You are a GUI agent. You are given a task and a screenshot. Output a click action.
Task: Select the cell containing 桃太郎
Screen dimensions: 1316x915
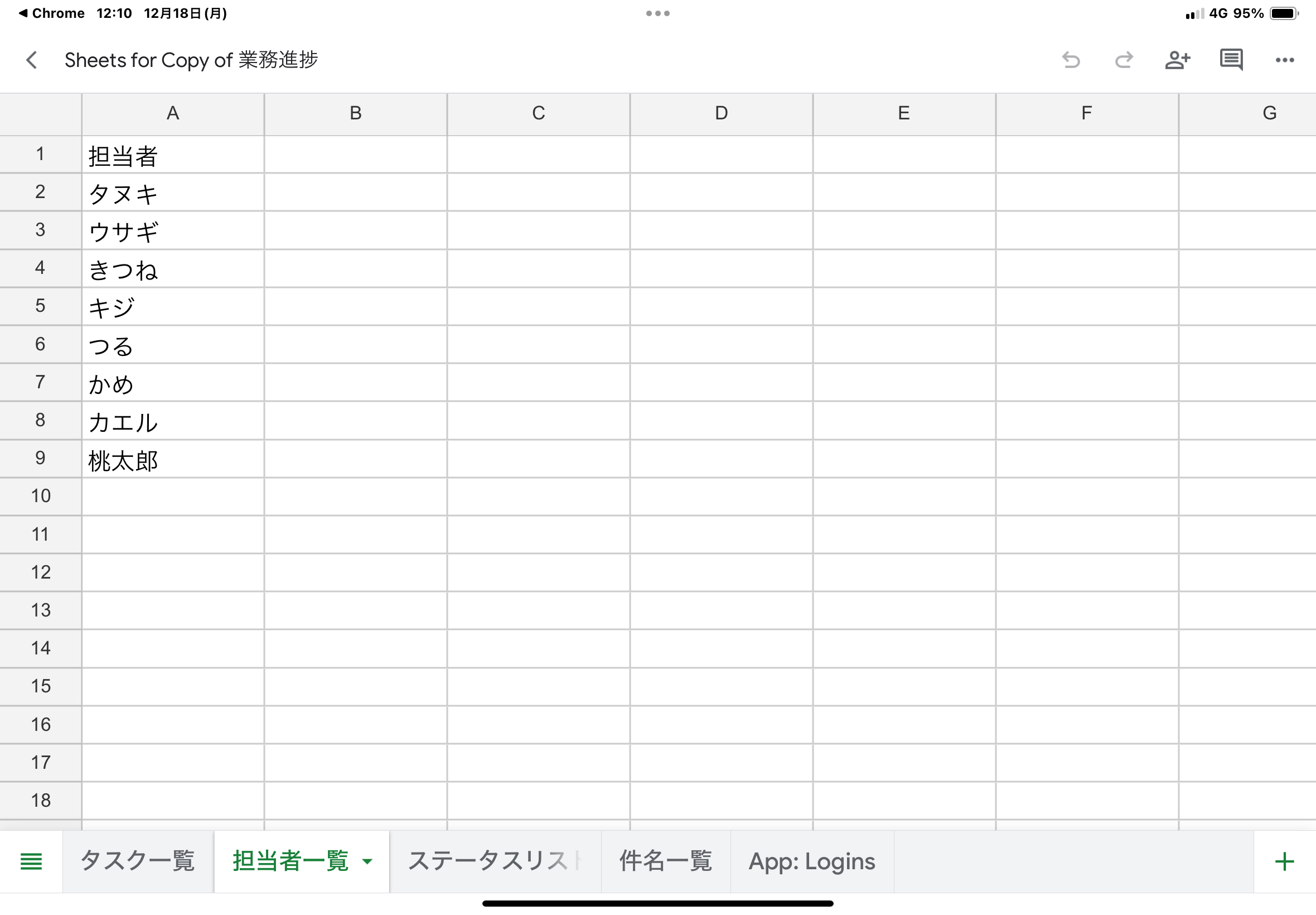172,458
